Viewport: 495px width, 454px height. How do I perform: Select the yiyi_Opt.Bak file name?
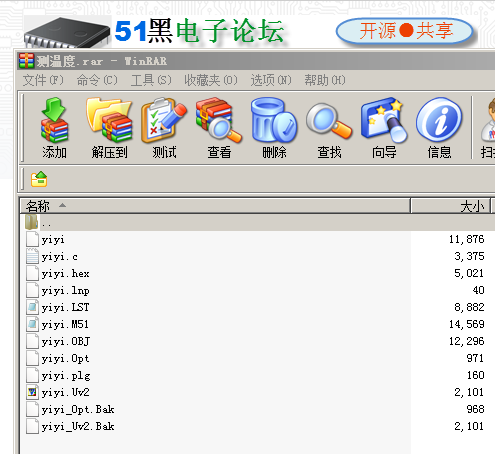78,409
